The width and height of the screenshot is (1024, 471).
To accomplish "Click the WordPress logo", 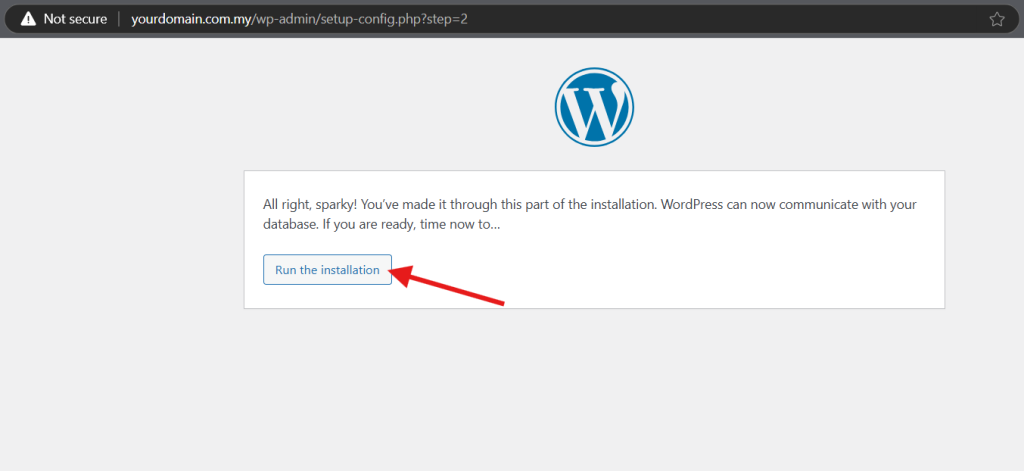I will point(594,108).
